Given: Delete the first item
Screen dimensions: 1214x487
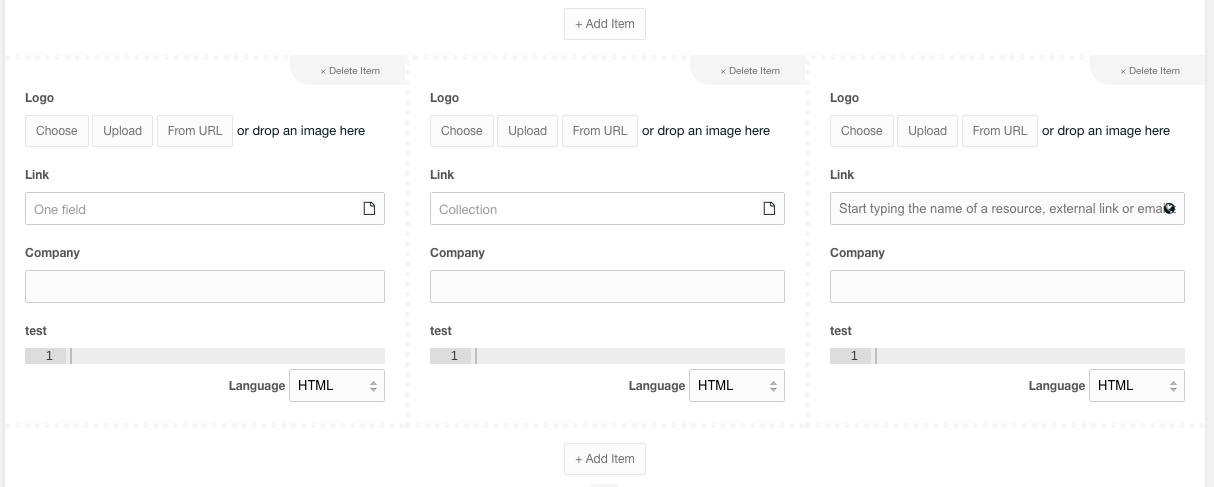Looking at the screenshot, I should (350, 71).
